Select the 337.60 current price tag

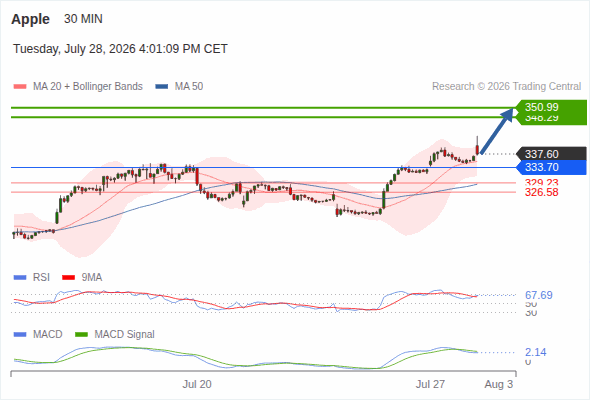[551, 154]
